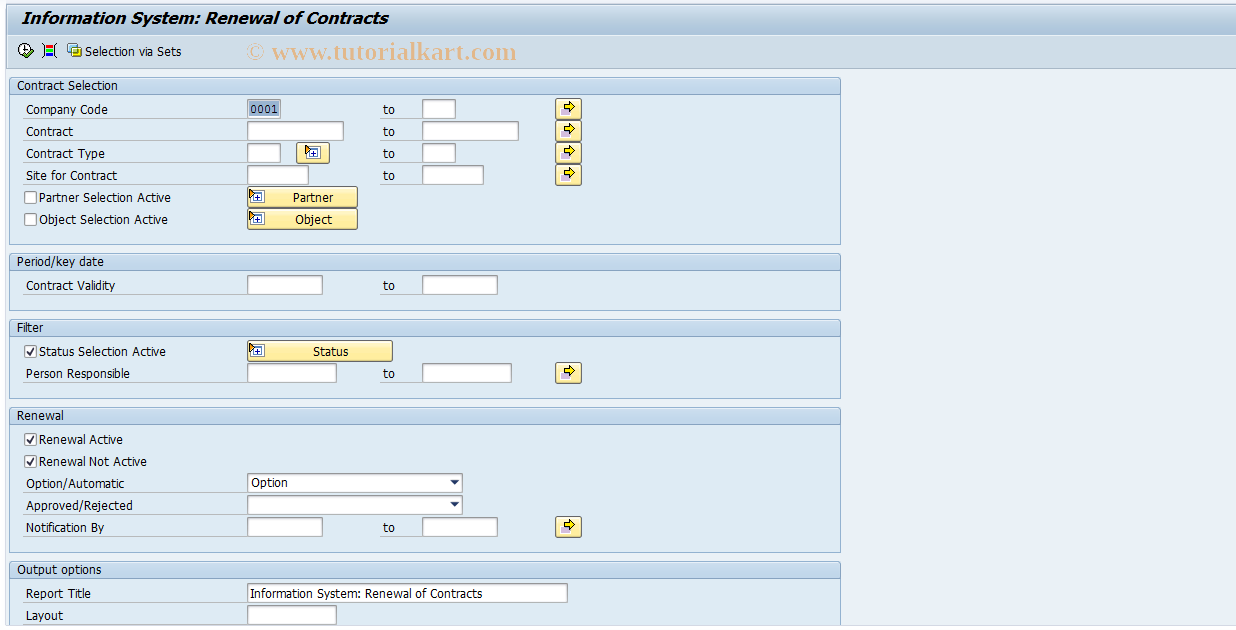Click the Company Code from field
The image size is (1236, 630).
click(x=264, y=109)
